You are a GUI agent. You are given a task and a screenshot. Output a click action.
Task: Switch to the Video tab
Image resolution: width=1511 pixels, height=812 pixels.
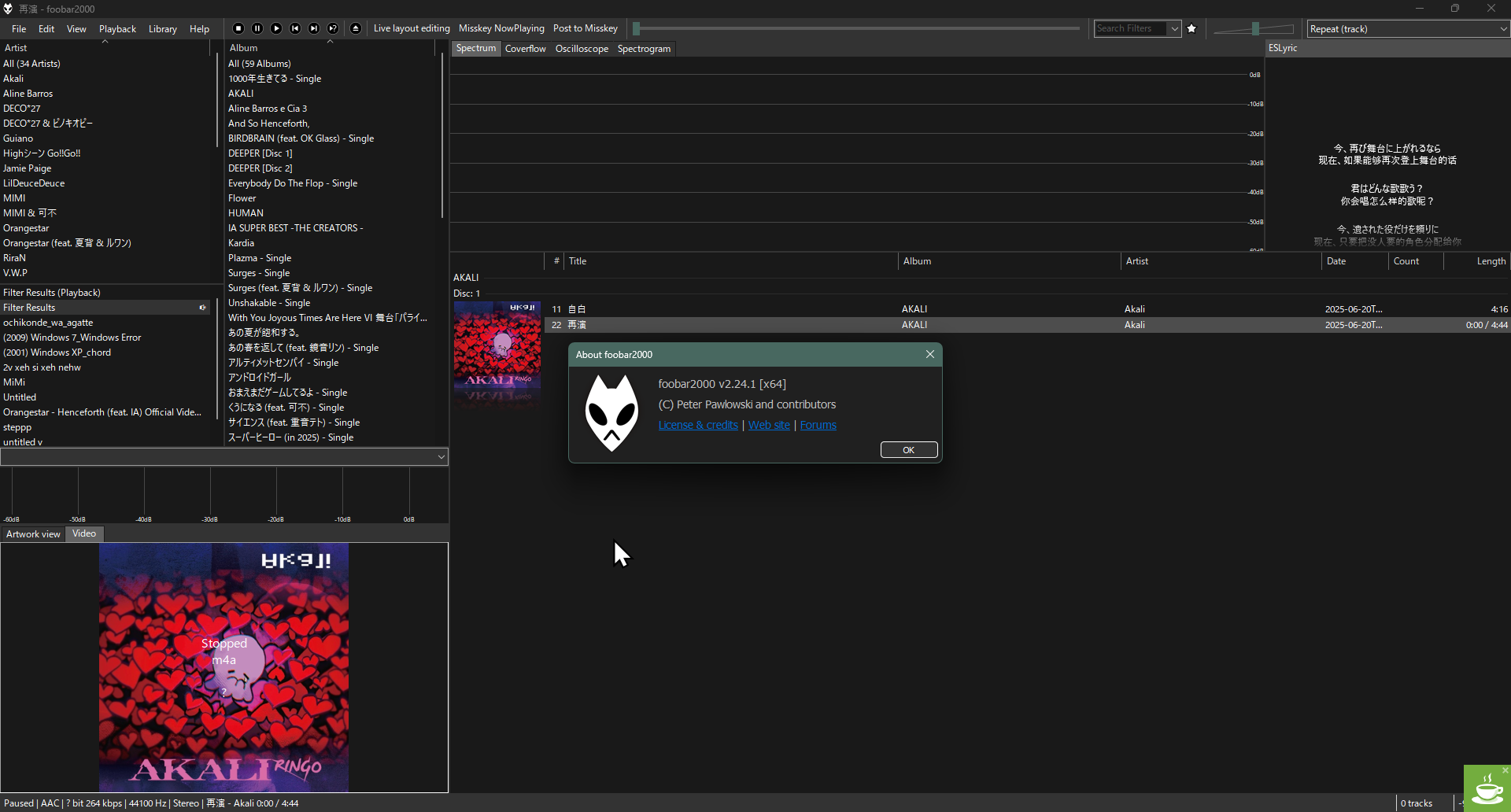pos(84,533)
